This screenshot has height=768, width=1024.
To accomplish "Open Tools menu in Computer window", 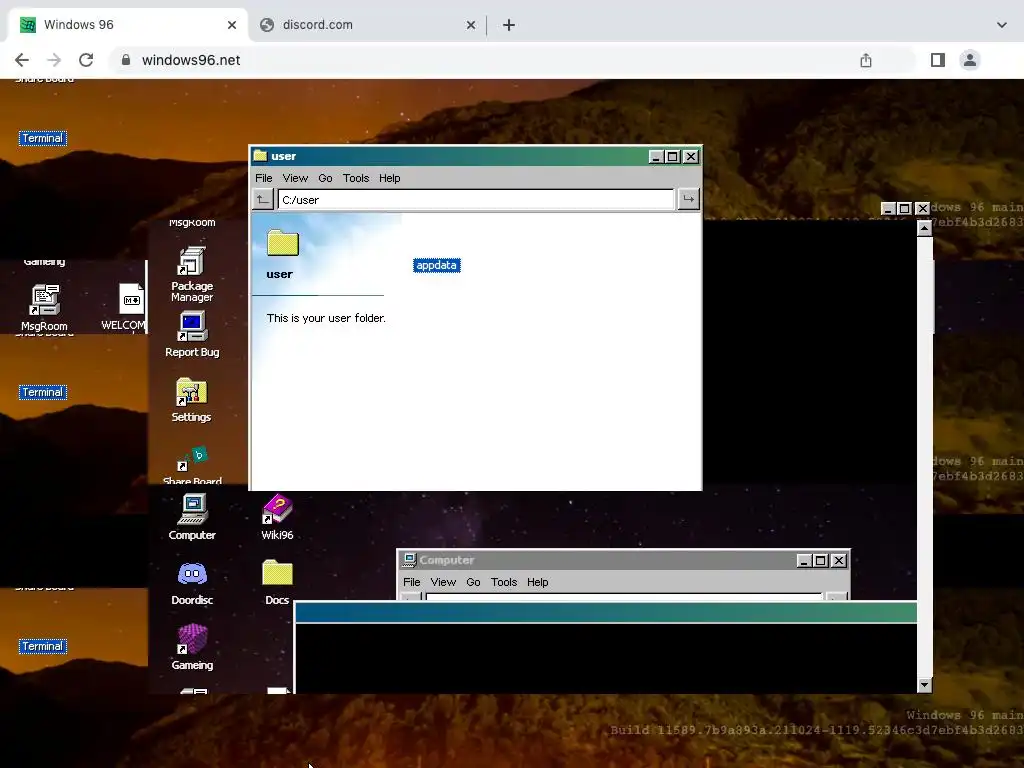I will (x=504, y=582).
